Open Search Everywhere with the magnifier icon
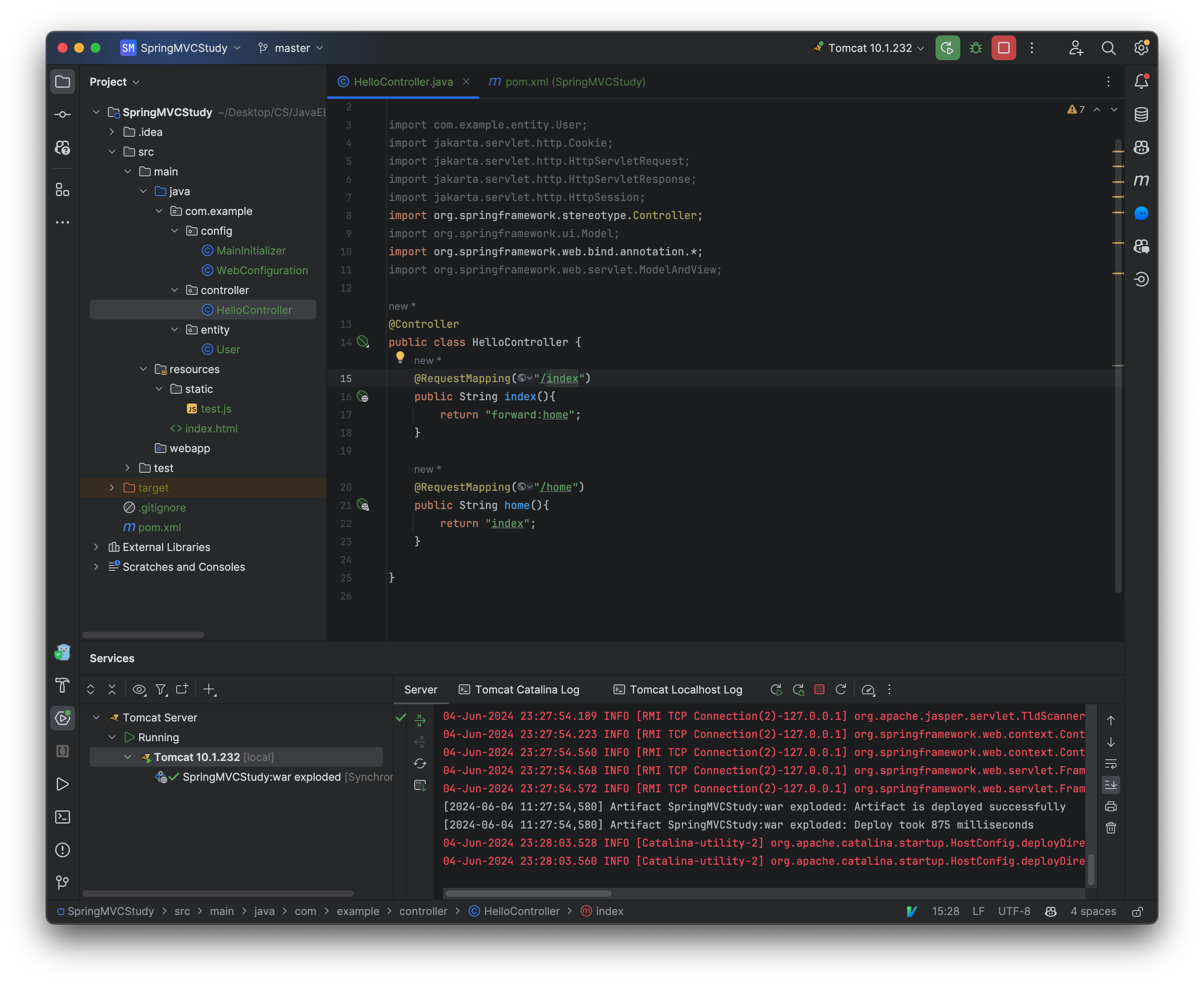Screen dimensions: 1204x985 coord(1109,48)
